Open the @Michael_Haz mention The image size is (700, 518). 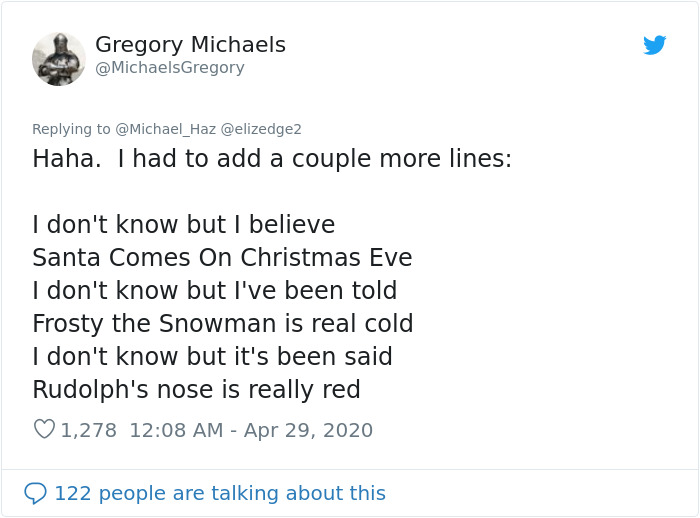point(166,129)
